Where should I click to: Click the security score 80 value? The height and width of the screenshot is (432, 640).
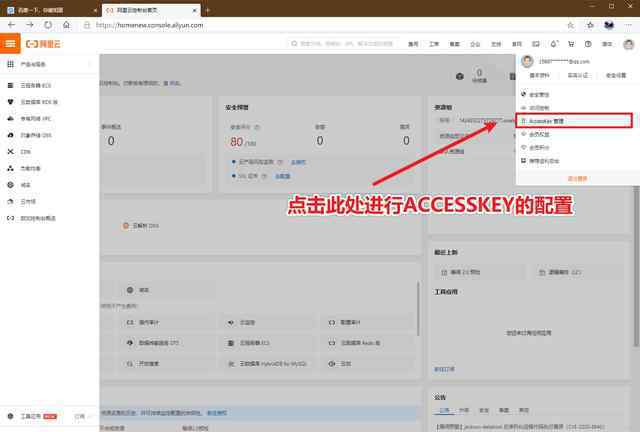[237, 141]
